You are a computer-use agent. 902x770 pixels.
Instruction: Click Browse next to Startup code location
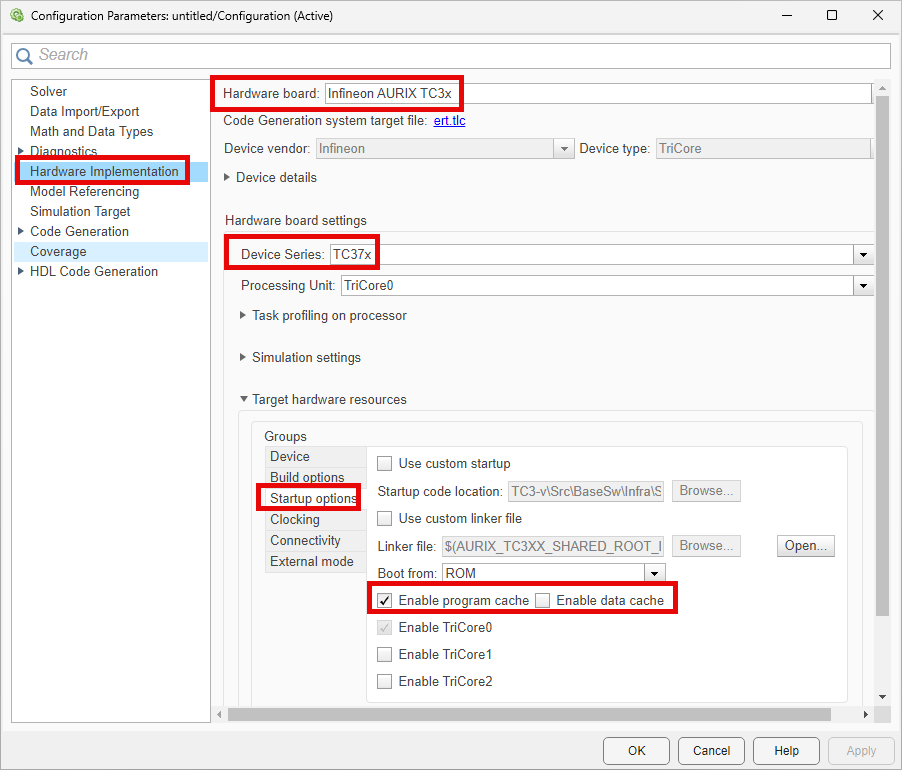point(704,490)
